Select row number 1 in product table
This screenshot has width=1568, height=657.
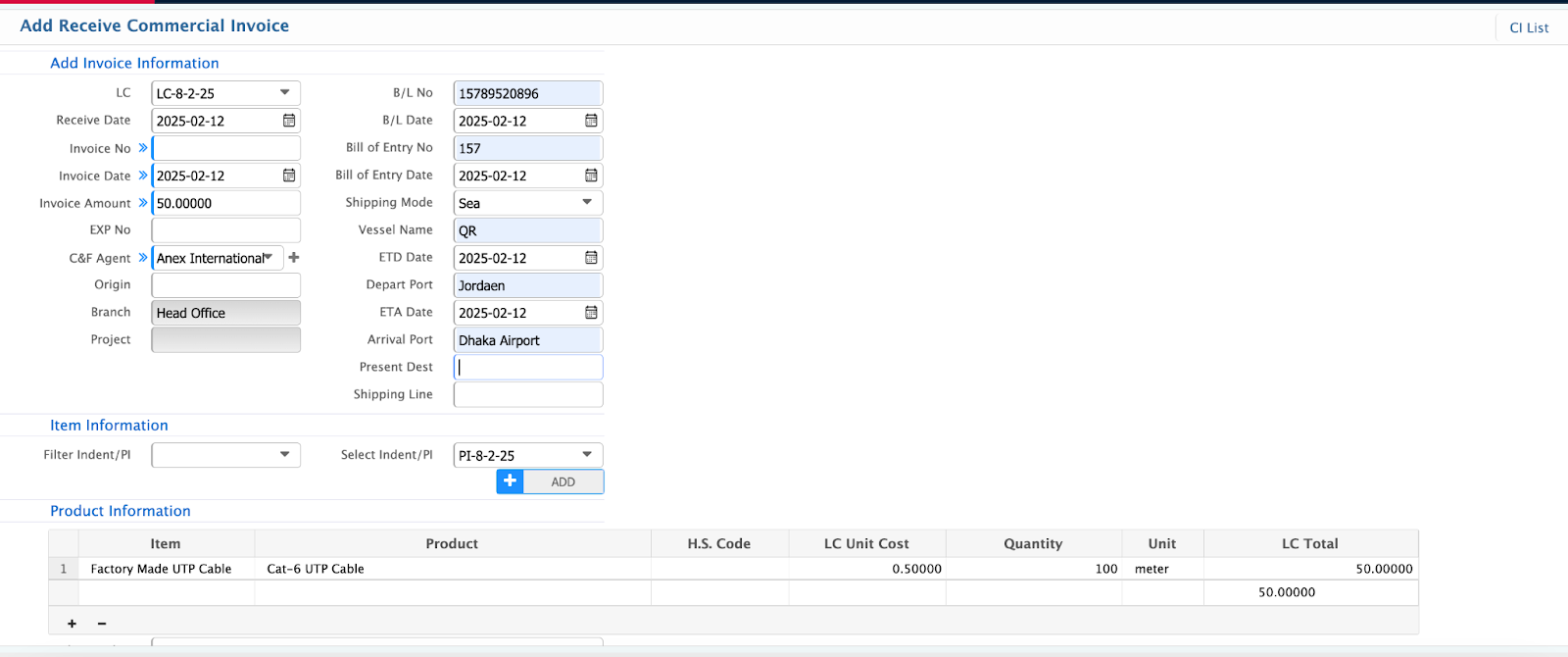[x=64, y=569]
